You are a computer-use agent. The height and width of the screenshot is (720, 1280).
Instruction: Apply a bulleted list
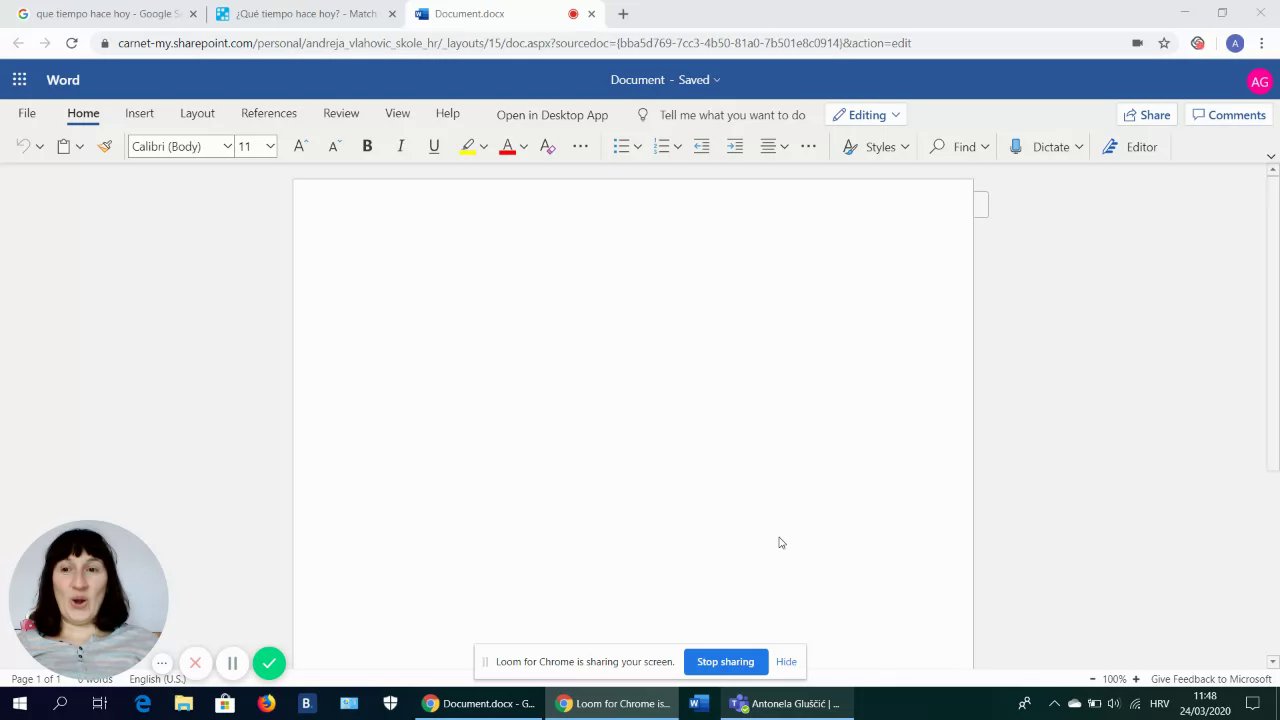click(x=621, y=147)
